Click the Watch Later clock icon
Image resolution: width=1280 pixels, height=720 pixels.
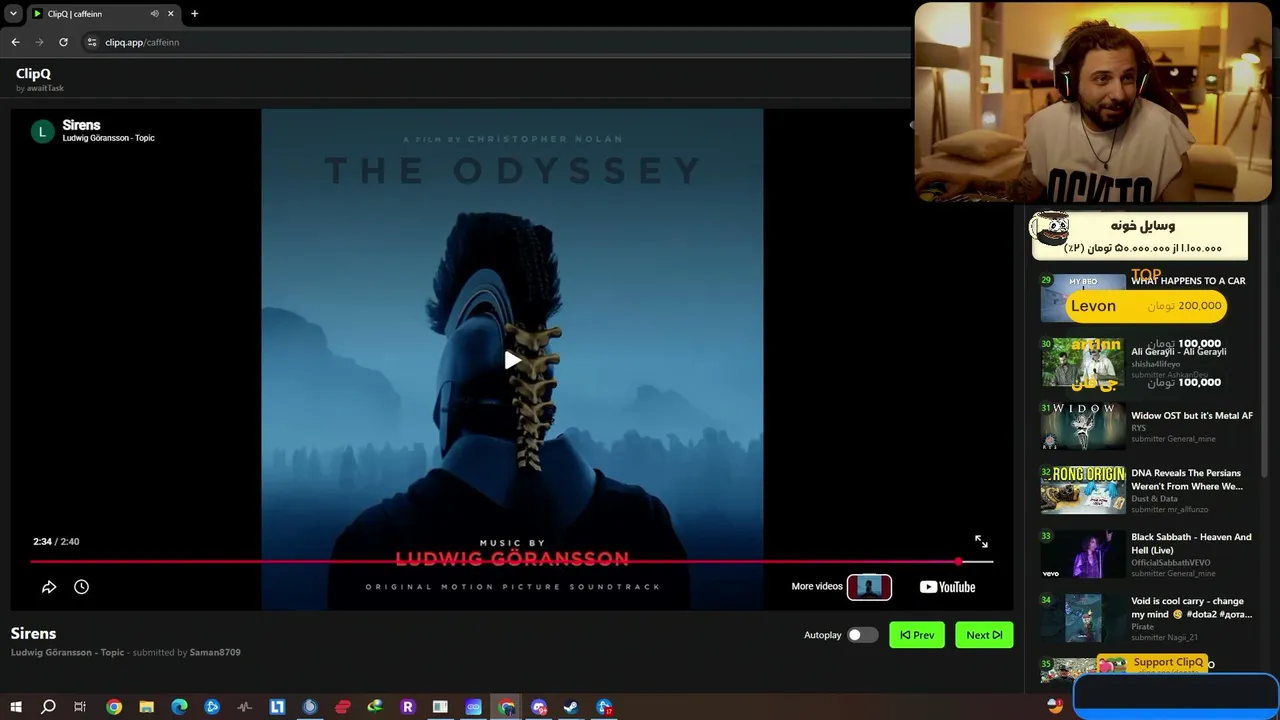click(x=81, y=587)
